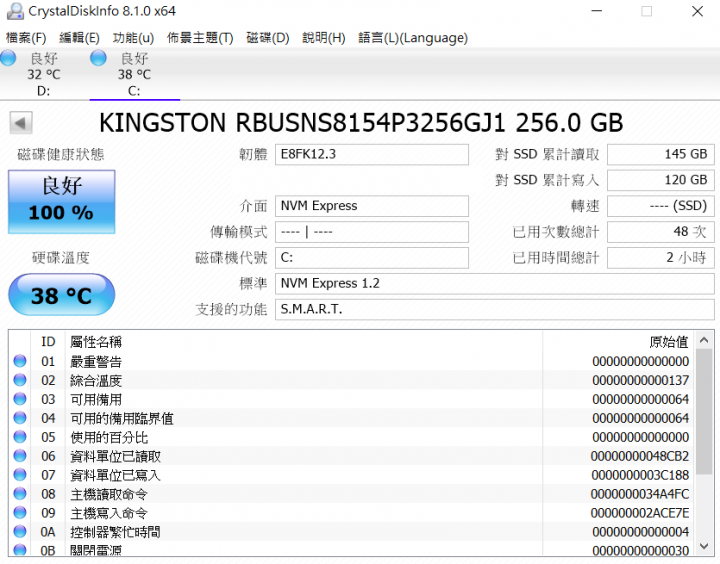Click the status orb for attribute 04
Image resolution: width=720 pixels, height=564 pixels.
(20, 418)
